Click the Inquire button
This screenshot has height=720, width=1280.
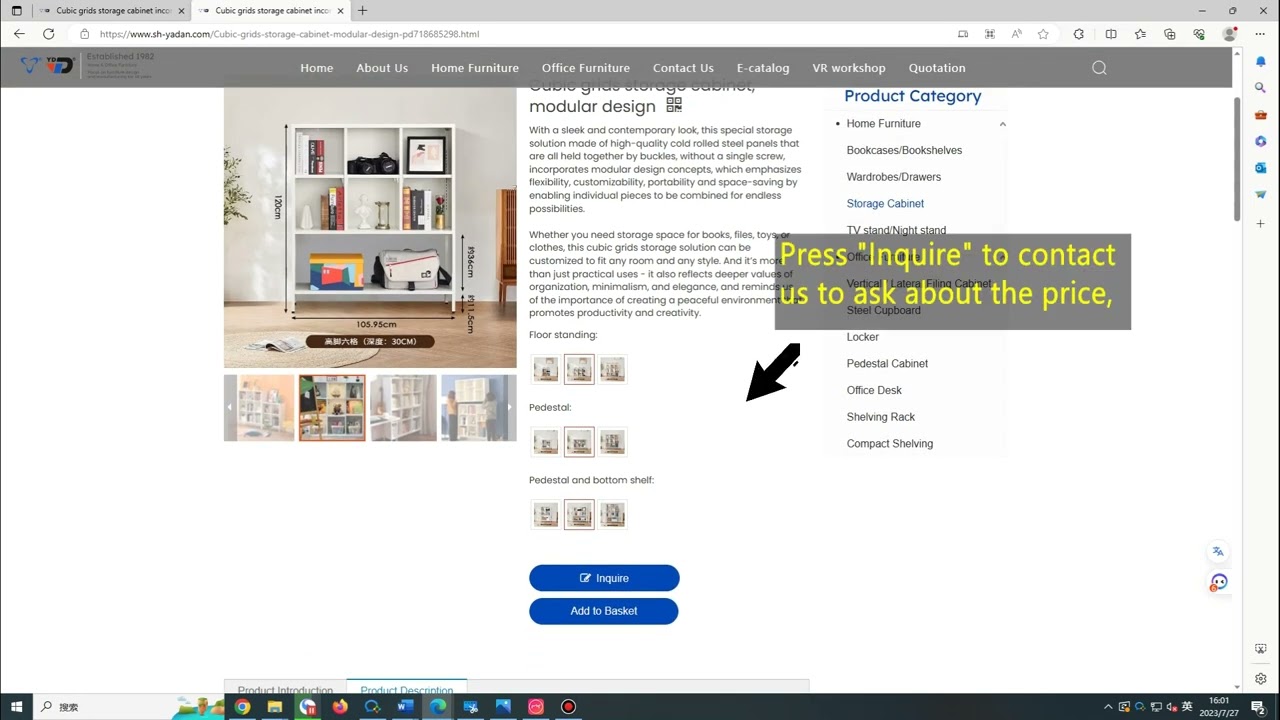(604, 578)
